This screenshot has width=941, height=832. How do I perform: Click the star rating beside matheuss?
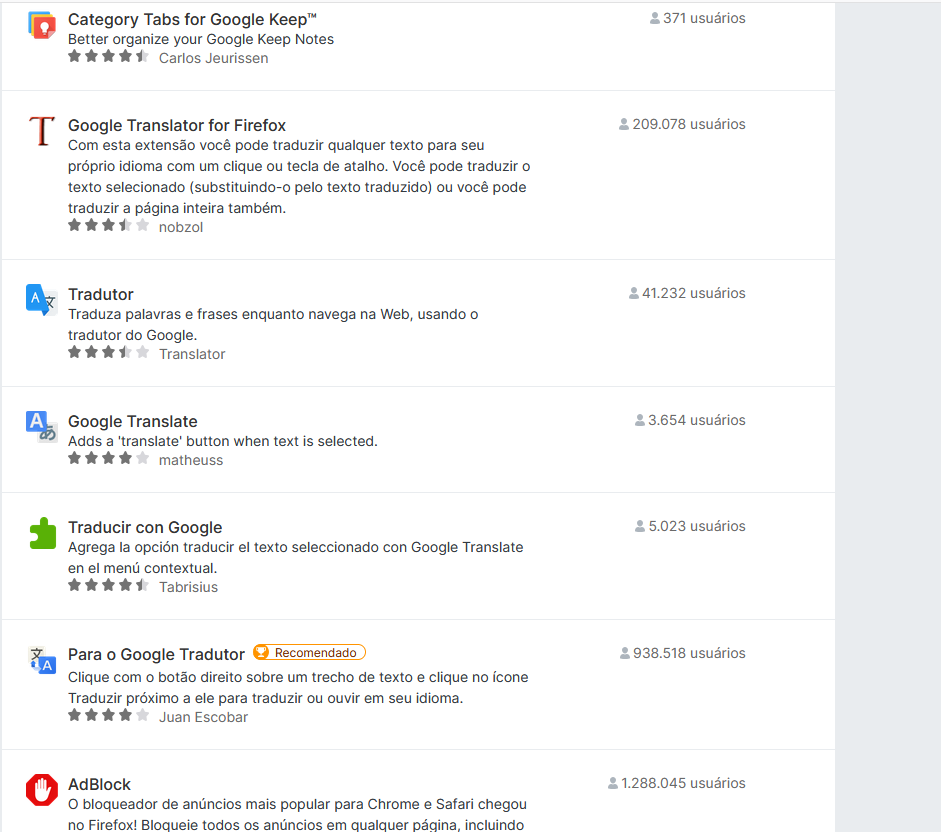(x=109, y=459)
